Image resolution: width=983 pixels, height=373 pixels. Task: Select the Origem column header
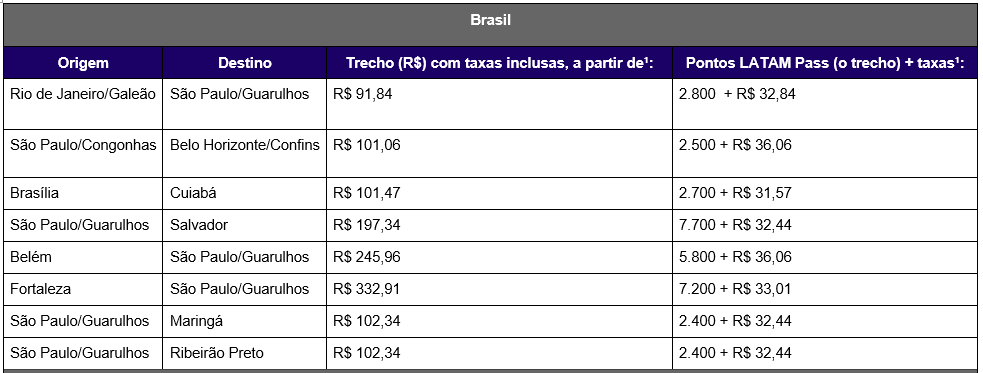click(83, 63)
